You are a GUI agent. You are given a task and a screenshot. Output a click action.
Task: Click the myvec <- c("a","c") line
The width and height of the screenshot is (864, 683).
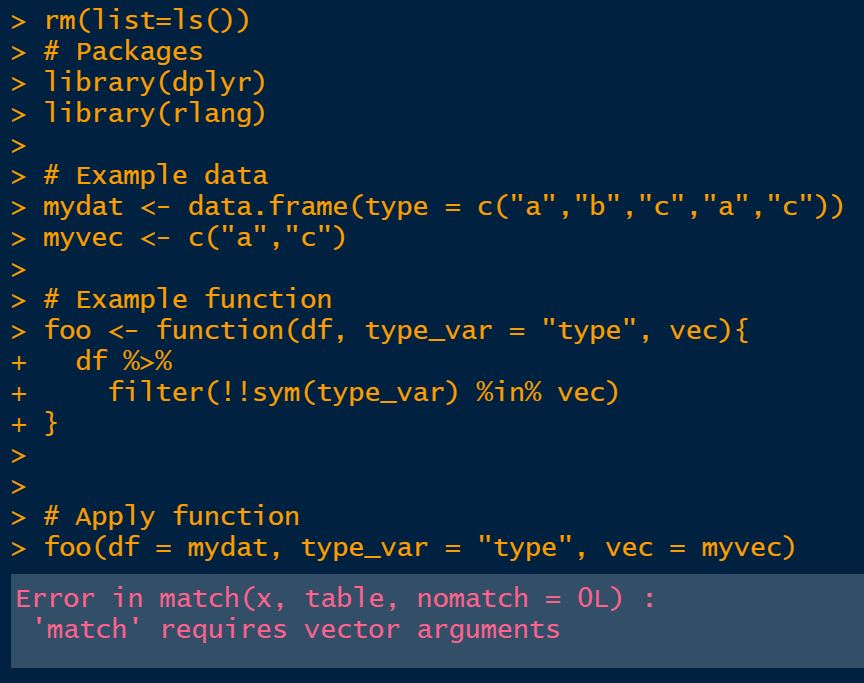coord(194,237)
